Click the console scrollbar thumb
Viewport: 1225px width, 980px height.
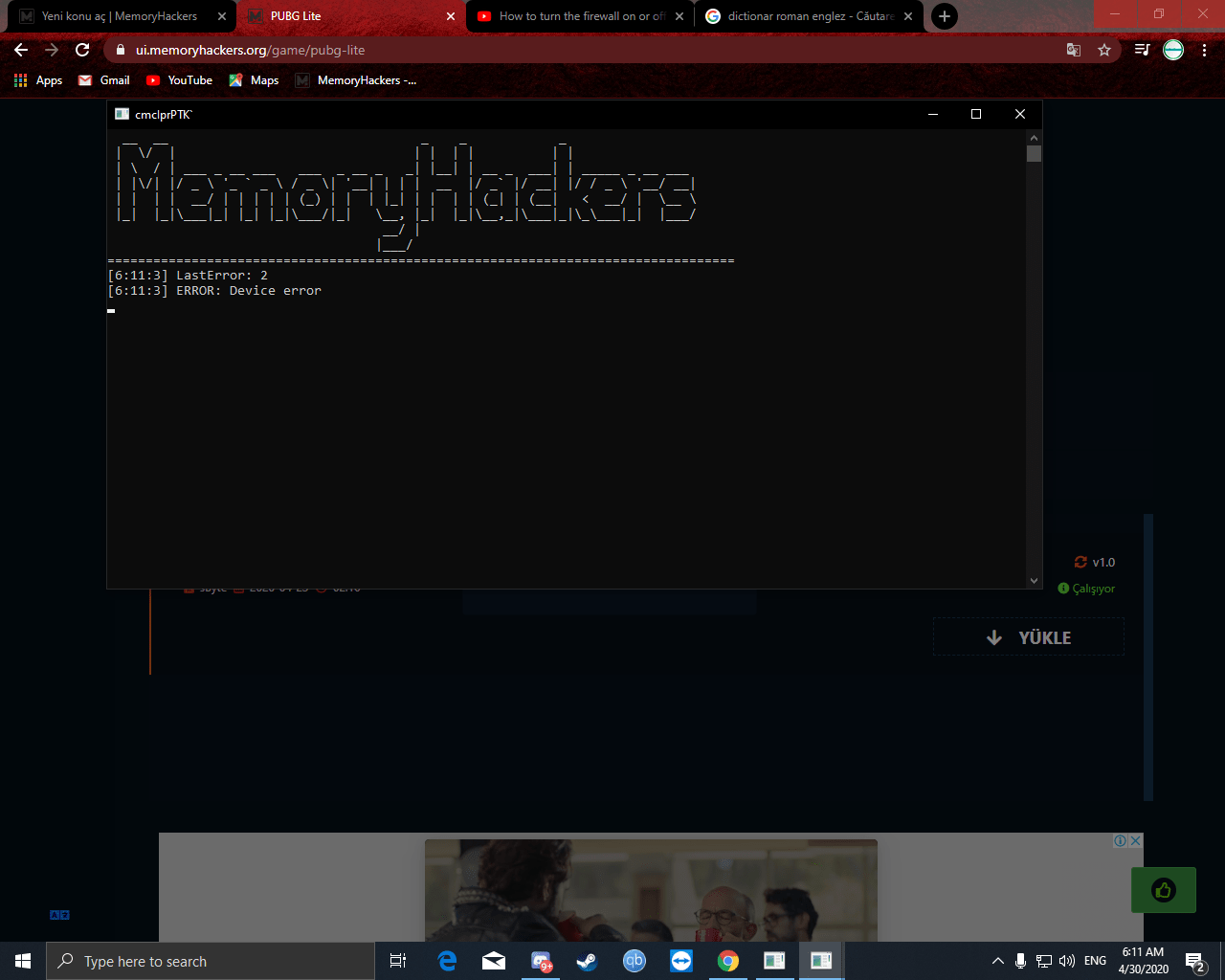pos(1034,154)
